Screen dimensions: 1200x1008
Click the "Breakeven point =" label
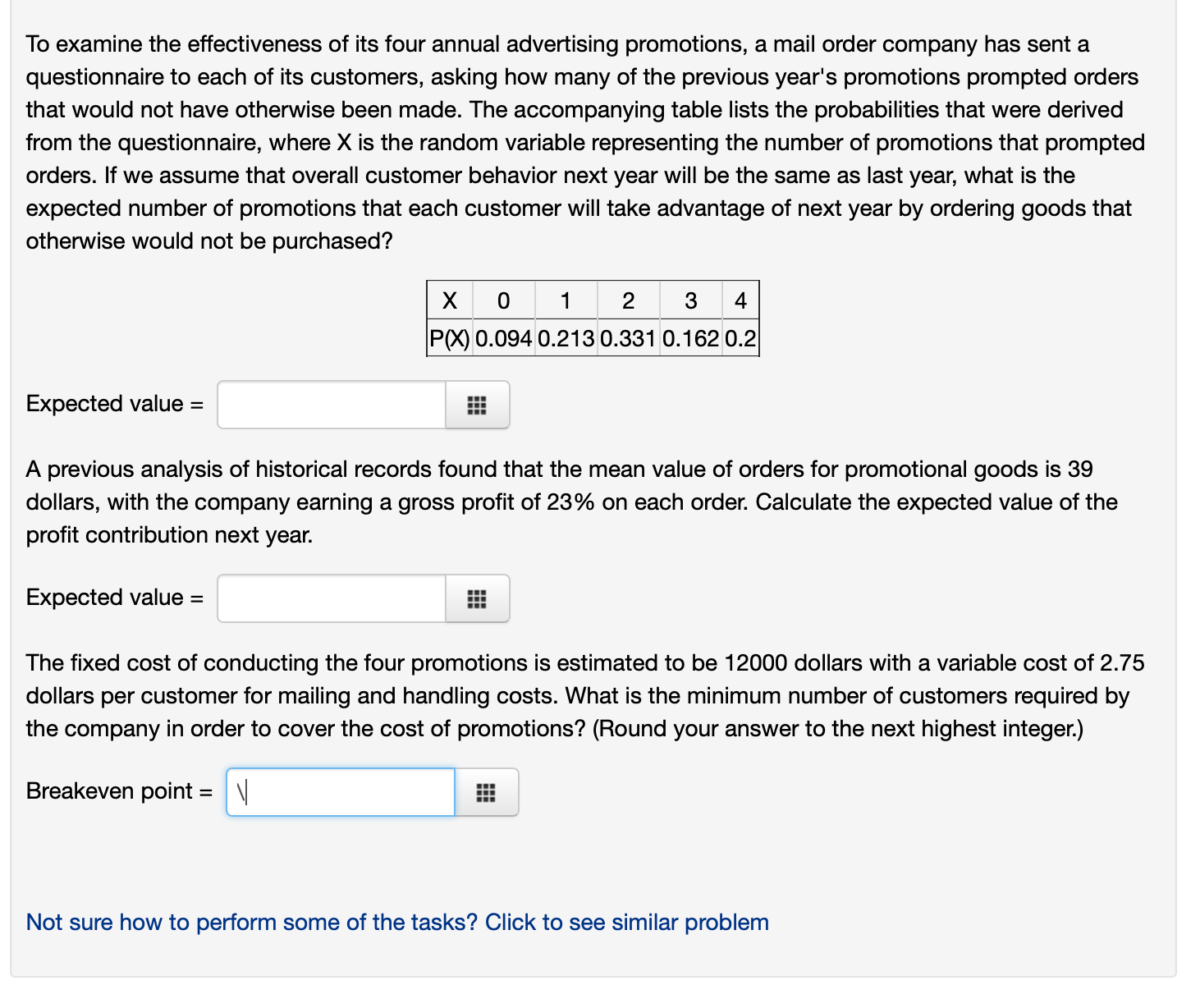(117, 791)
